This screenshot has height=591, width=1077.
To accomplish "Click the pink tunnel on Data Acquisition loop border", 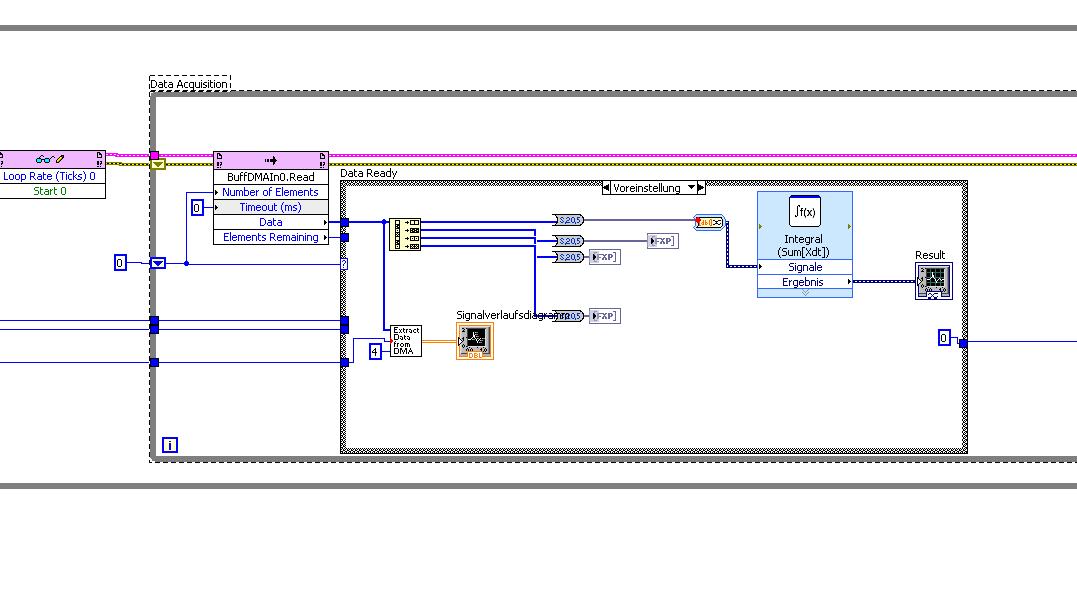I will point(155,156).
